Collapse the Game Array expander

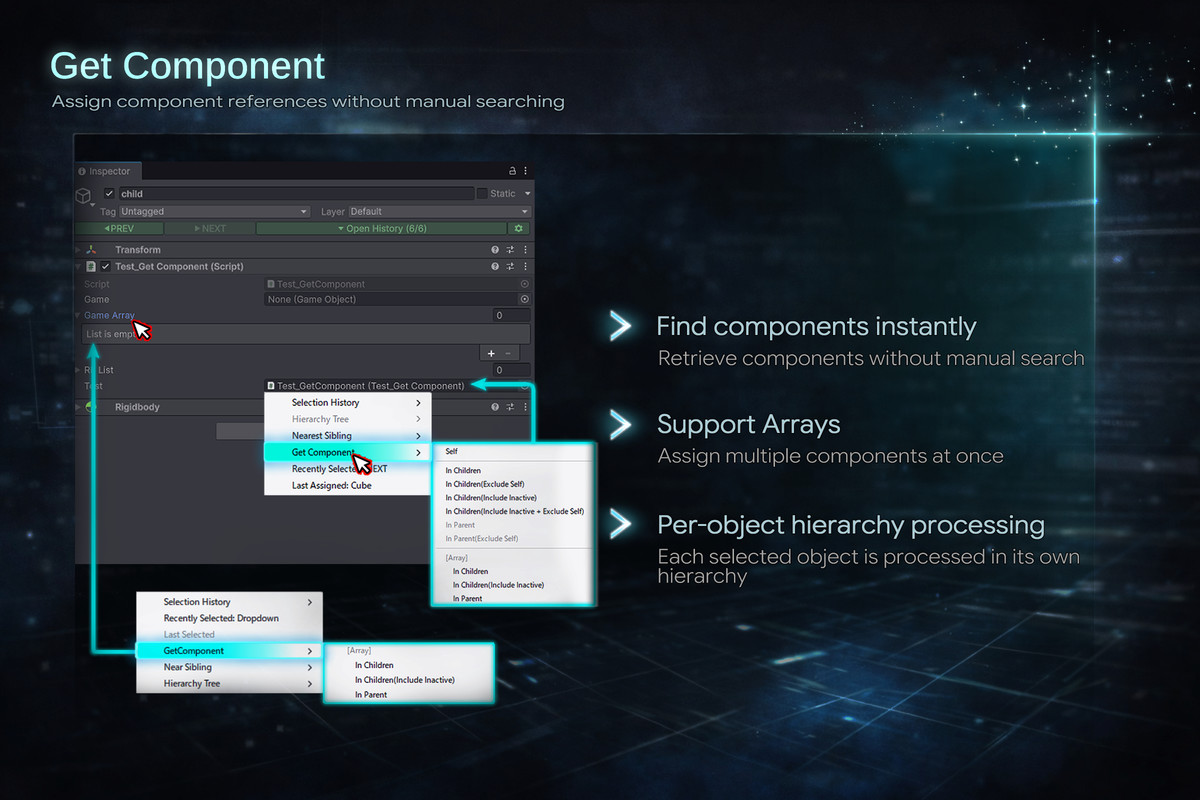(x=78, y=315)
